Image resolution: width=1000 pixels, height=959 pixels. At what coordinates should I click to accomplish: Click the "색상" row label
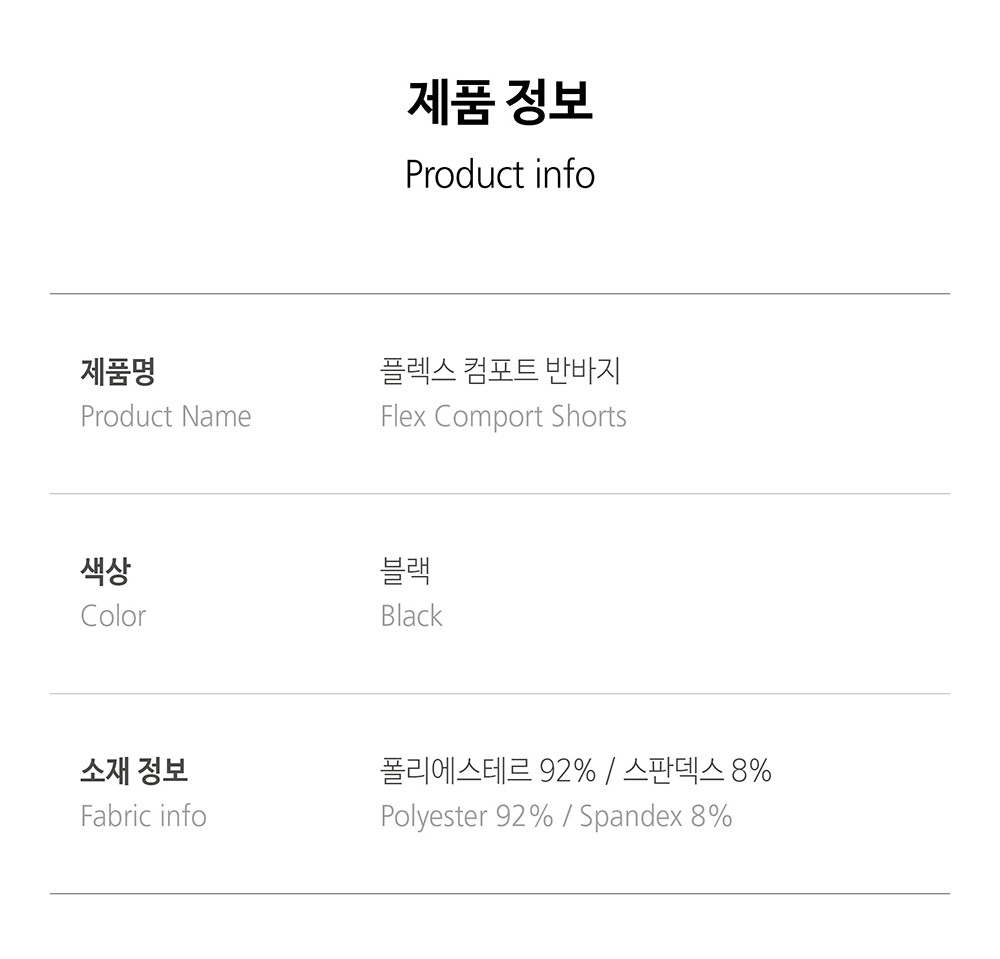coord(105,572)
